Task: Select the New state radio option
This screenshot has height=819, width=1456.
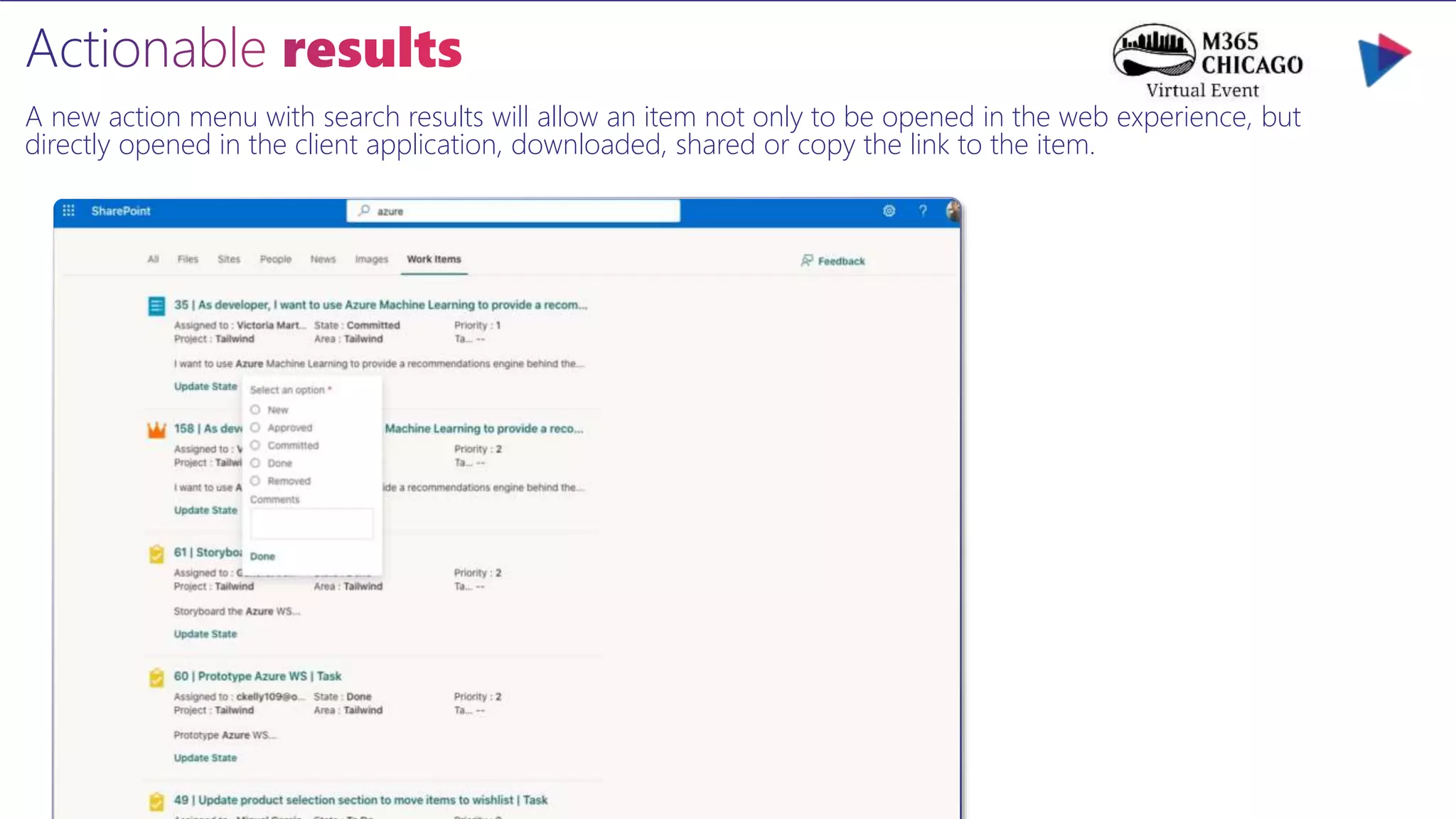Action: [255, 409]
